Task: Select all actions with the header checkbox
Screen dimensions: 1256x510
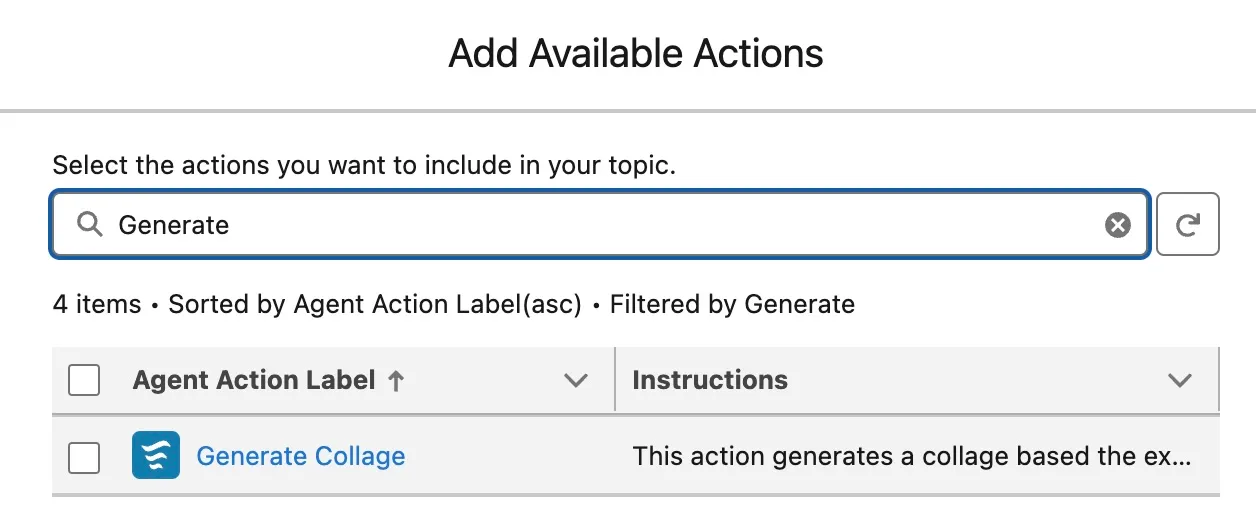Action: 84,380
